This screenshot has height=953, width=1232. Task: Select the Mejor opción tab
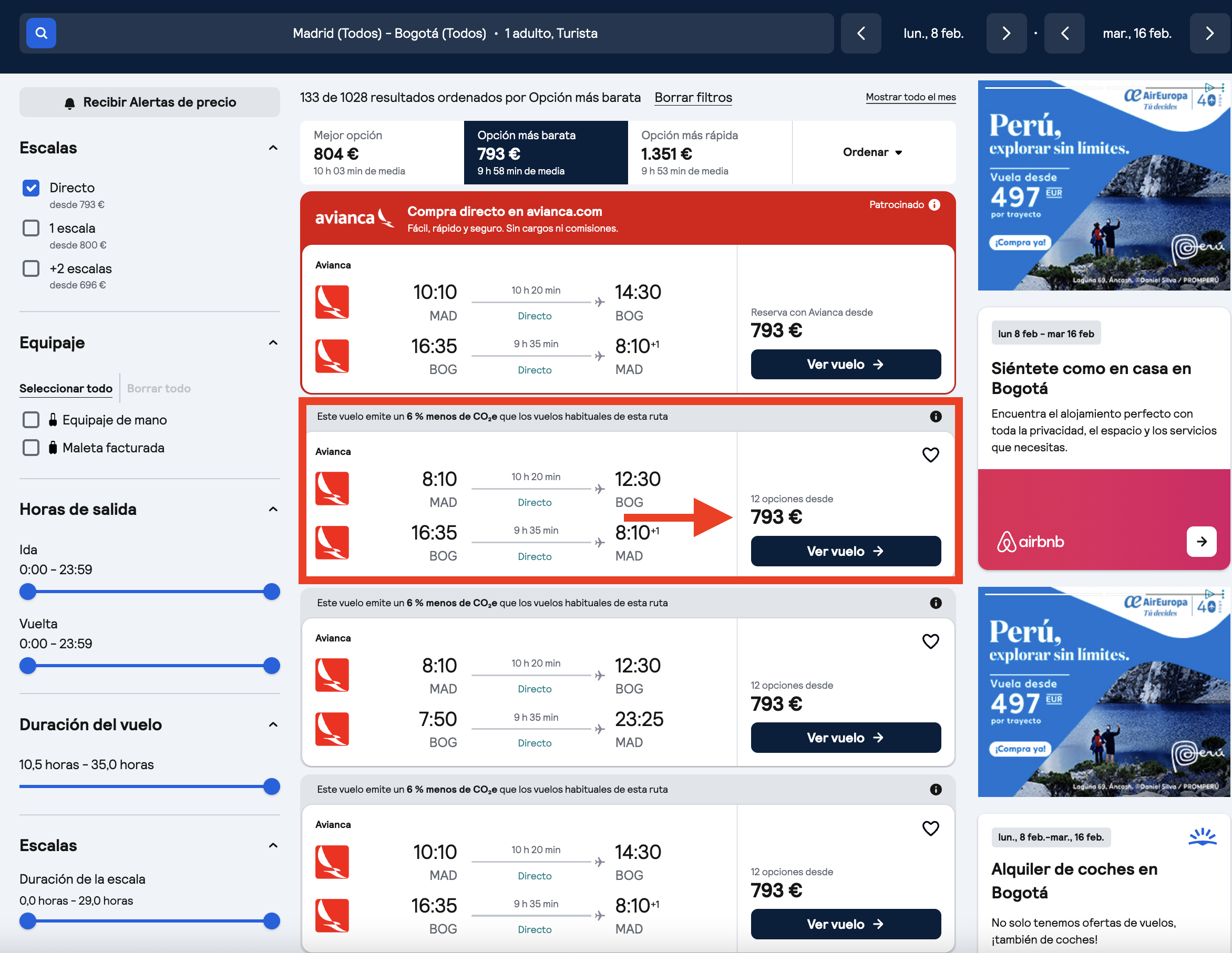coord(382,152)
